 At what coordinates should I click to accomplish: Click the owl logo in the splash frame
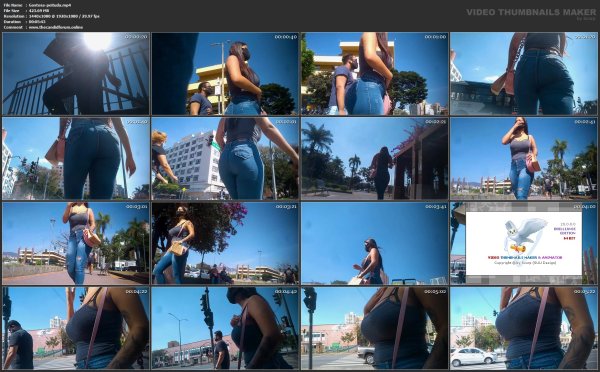(525, 236)
